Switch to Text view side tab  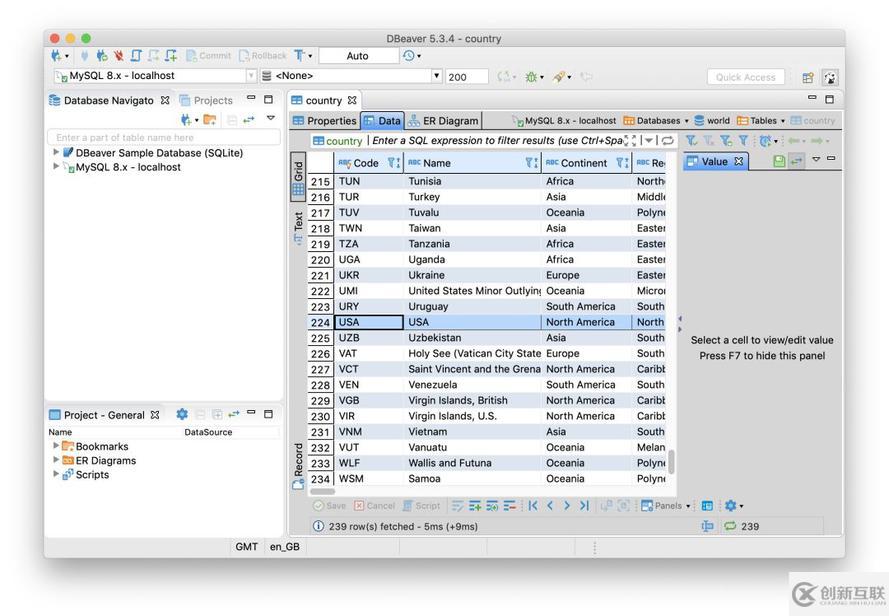pyautogui.click(x=298, y=226)
